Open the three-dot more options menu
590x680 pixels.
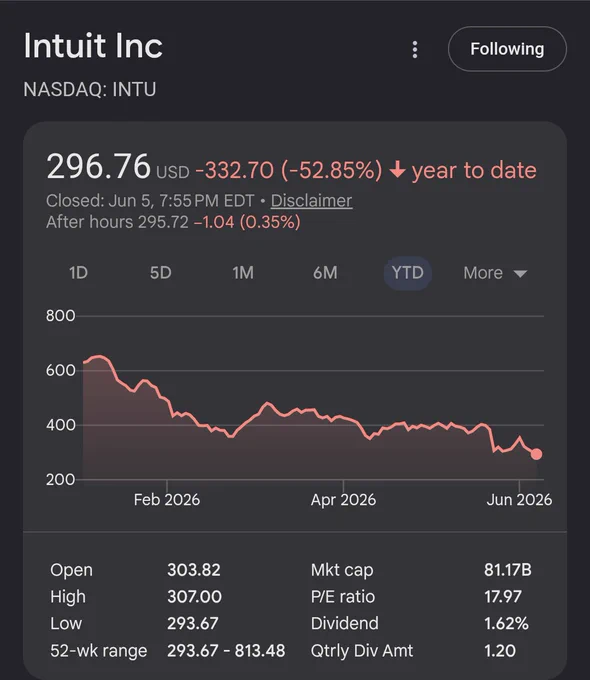pos(415,49)
